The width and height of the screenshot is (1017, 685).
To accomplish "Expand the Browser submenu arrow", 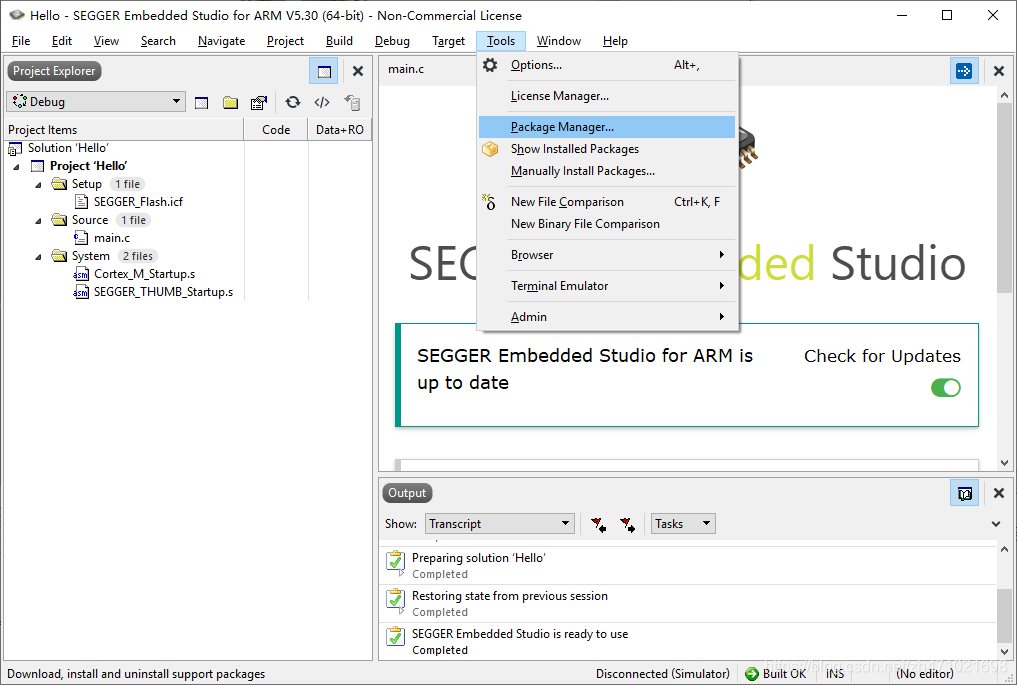I will 721,255.
